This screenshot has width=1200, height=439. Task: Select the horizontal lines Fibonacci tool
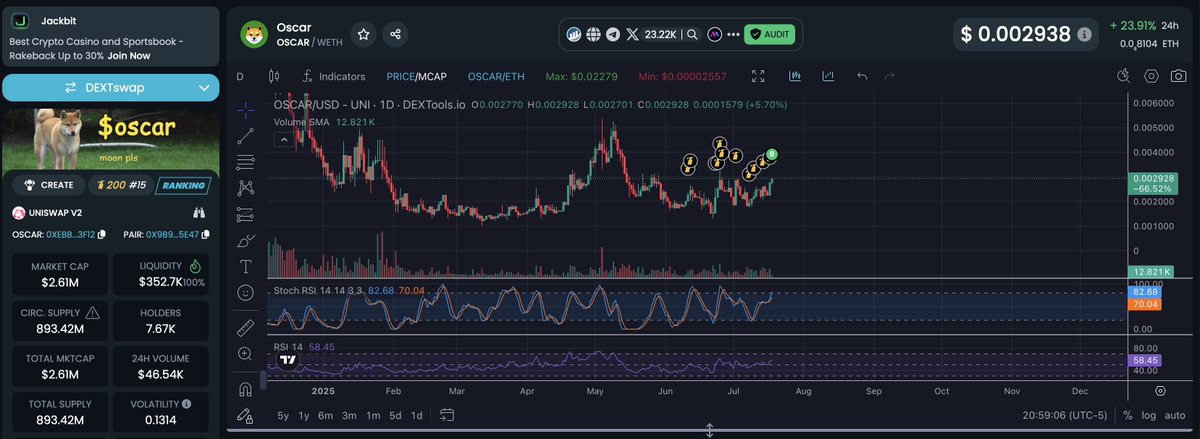[245, 162]
